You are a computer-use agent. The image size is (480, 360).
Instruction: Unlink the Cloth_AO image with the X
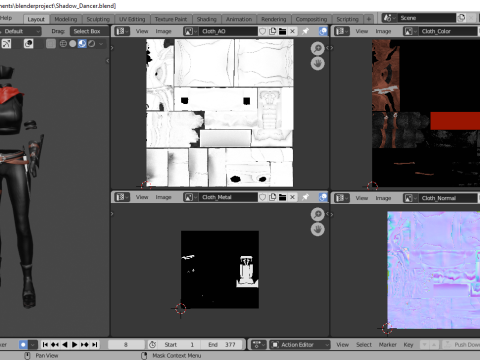click(292, 31)
